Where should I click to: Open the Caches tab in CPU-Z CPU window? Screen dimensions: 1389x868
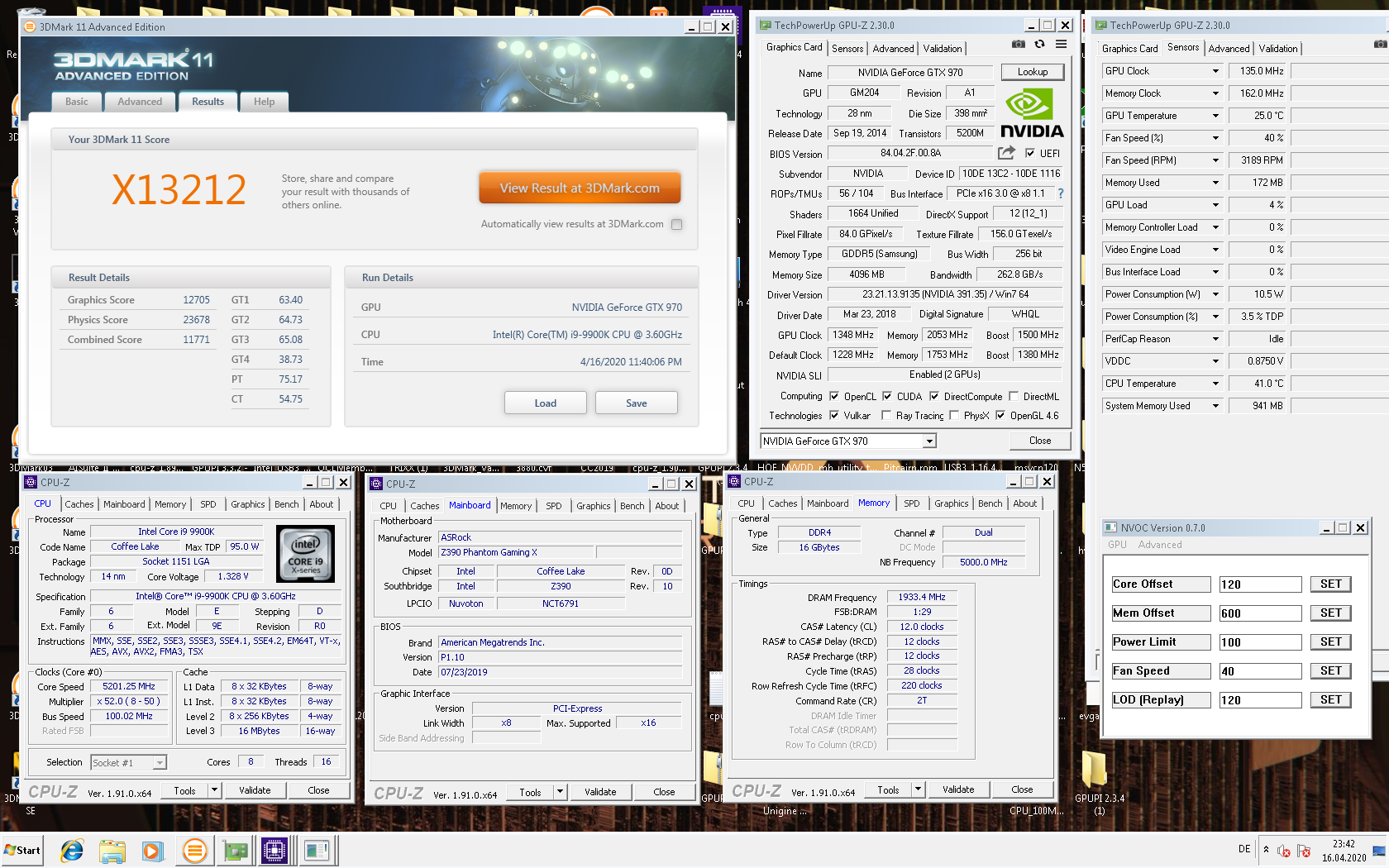(x=79, y=504)
